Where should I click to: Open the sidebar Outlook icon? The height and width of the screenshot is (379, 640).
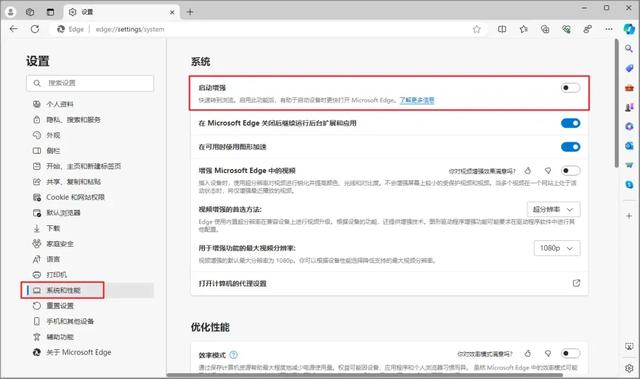coord(629,146)
